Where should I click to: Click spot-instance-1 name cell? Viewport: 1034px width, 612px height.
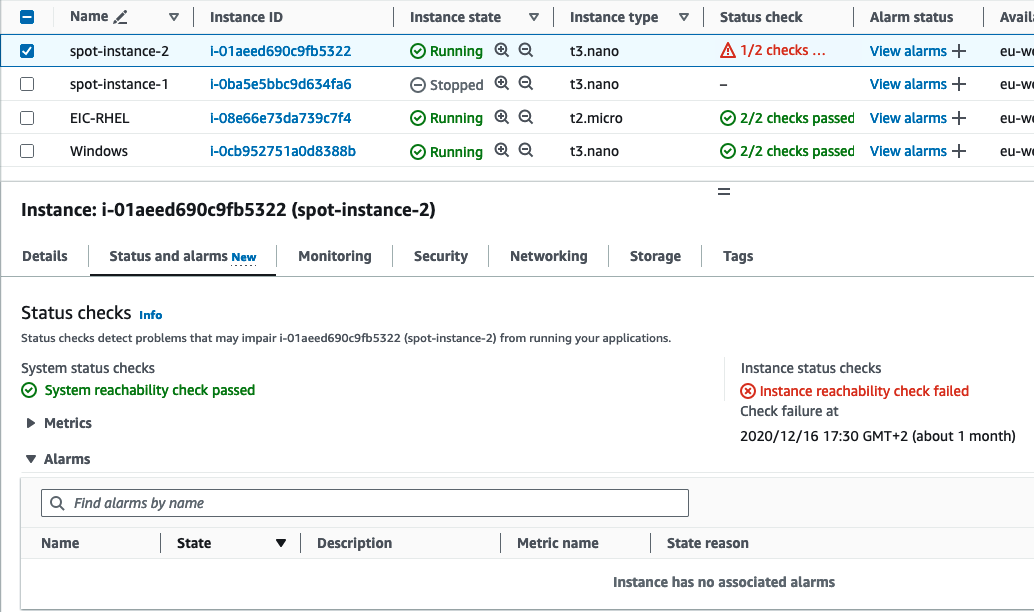coord(119,84)
